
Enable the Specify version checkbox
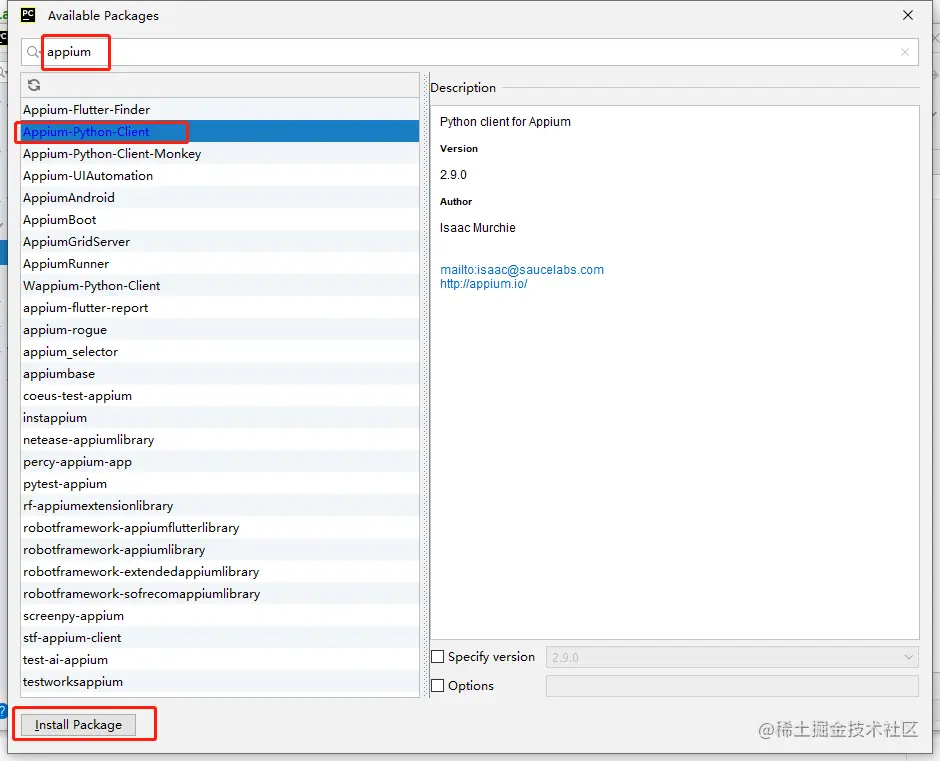438,657
